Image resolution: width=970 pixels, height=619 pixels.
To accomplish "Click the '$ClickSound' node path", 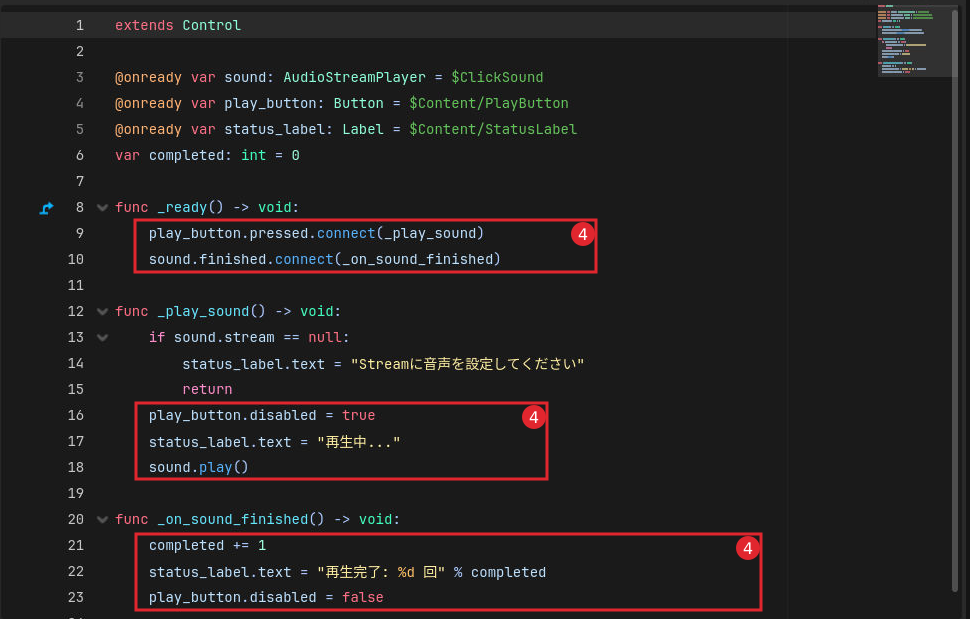I will click(x=497, y=77).
